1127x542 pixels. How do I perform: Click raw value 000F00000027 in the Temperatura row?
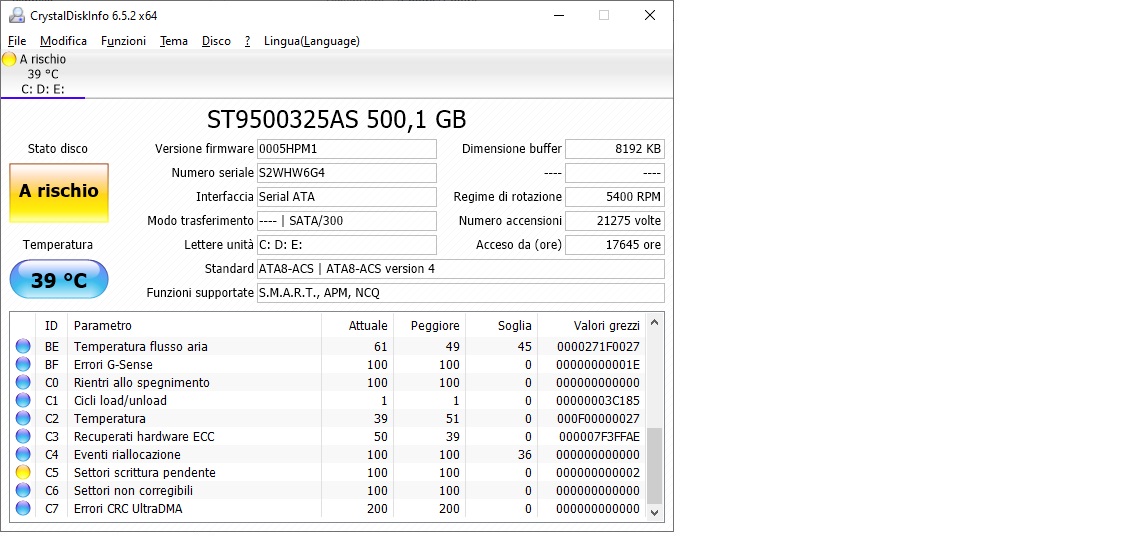(x=599, y=418)
